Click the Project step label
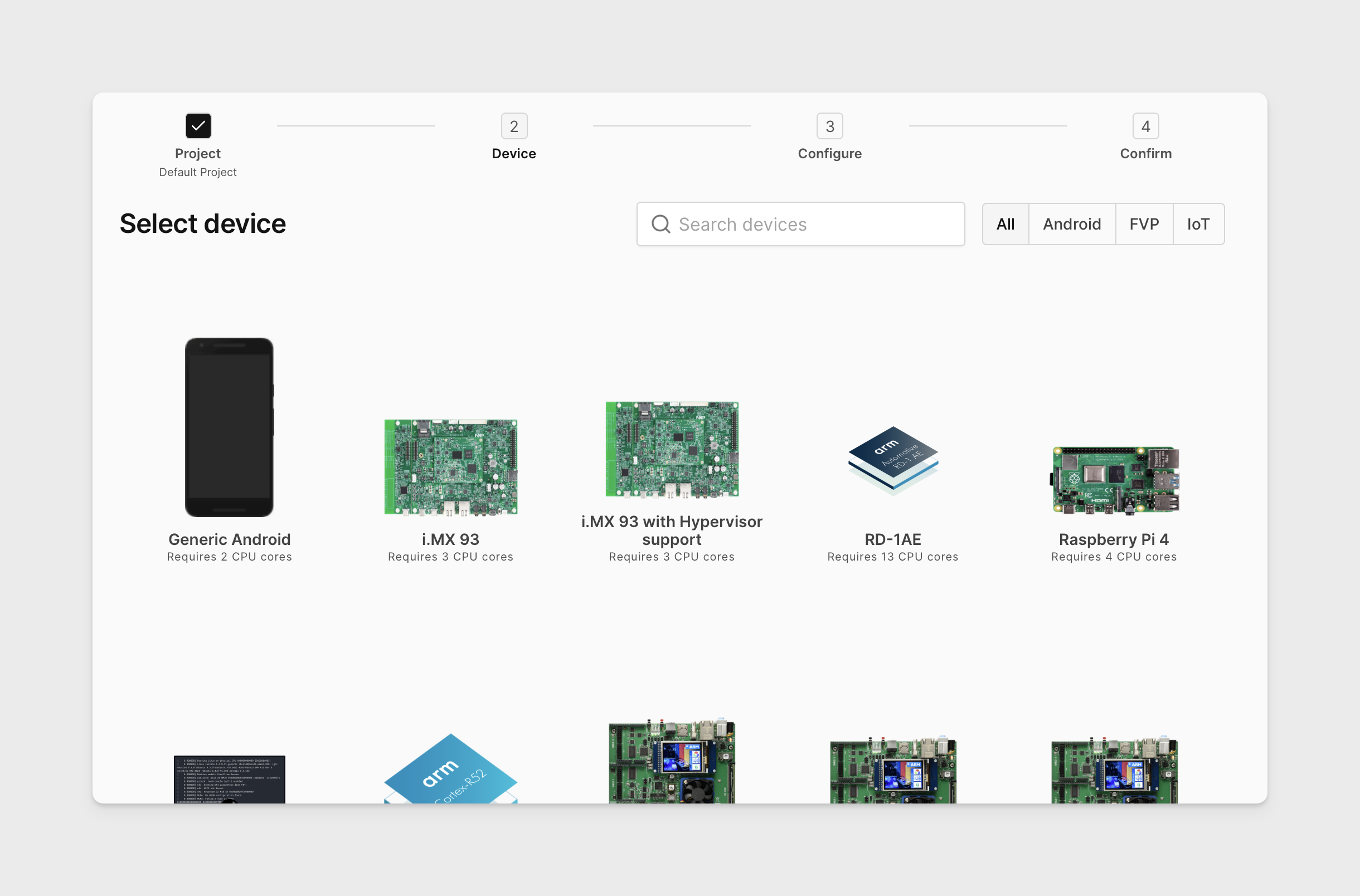The height and width of the screenshot is (896, 1360). [x=198, y=153]
